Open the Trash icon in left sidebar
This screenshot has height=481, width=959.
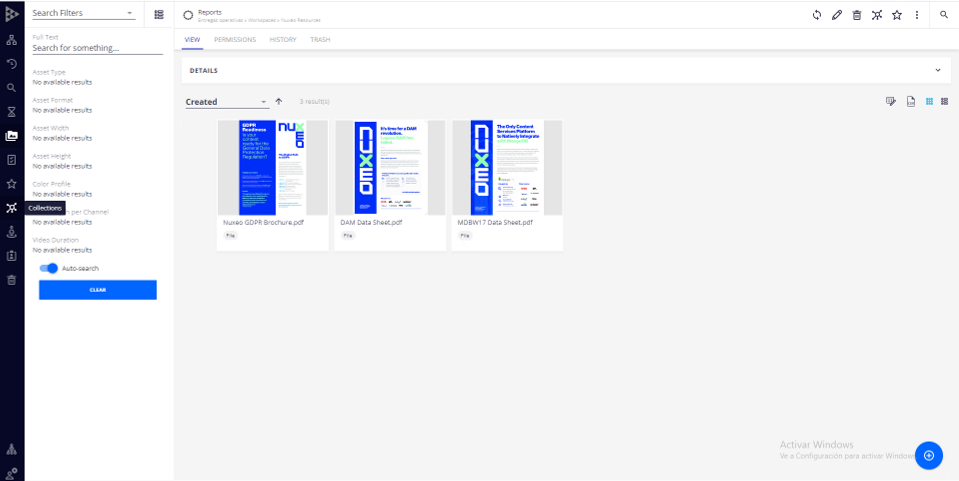point(11,280)
